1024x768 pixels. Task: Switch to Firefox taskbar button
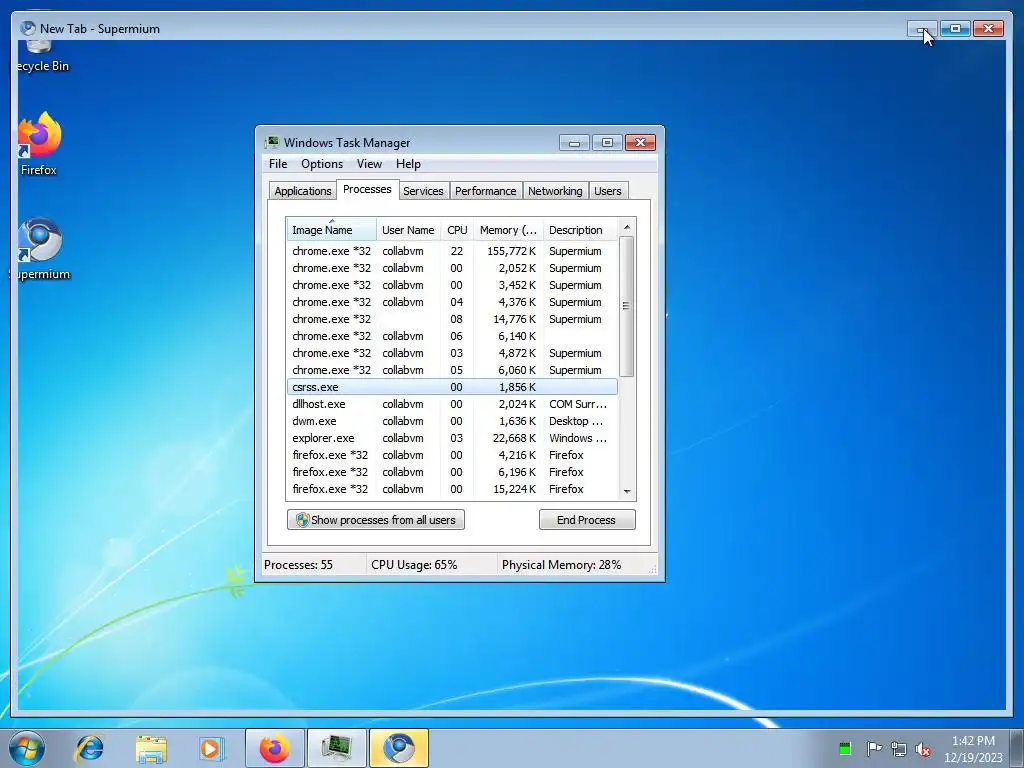point(274,748)
